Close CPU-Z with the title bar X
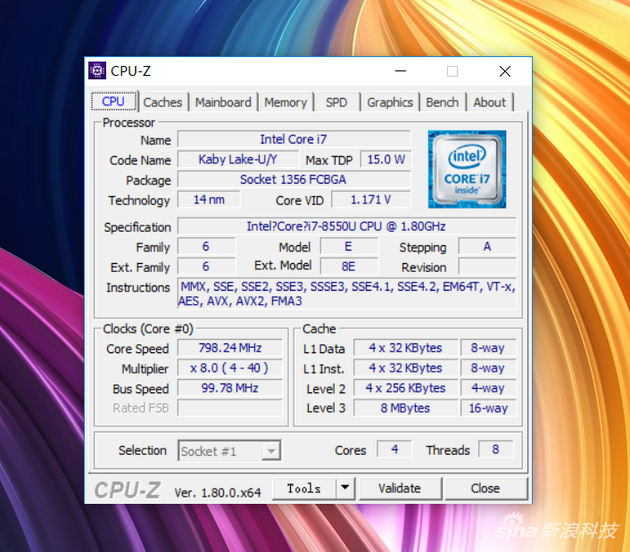The height and width of the screenshot is (552, 630). (x=505, y=71)
